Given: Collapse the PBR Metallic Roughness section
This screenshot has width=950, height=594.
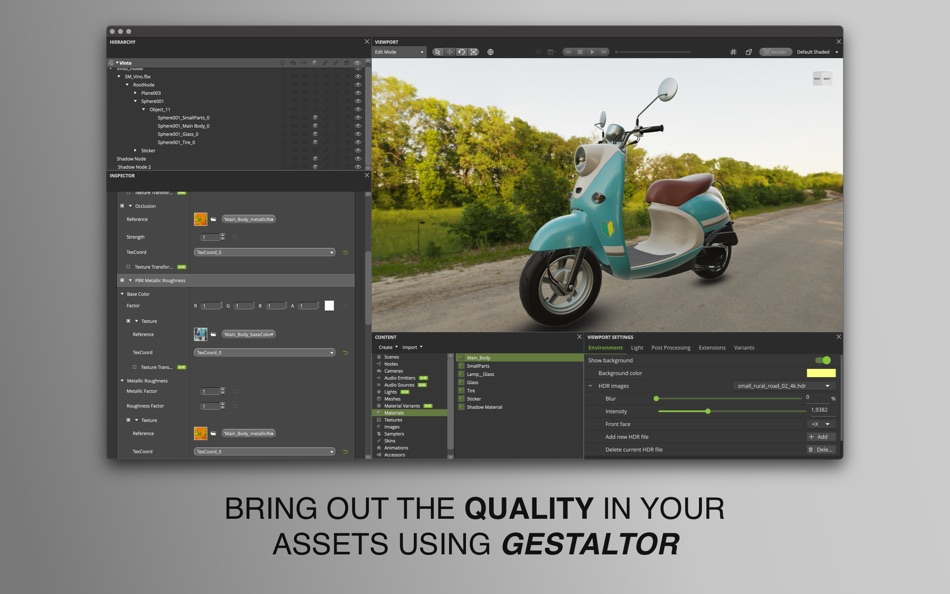Looking at the screenshot, I should 130,281.
